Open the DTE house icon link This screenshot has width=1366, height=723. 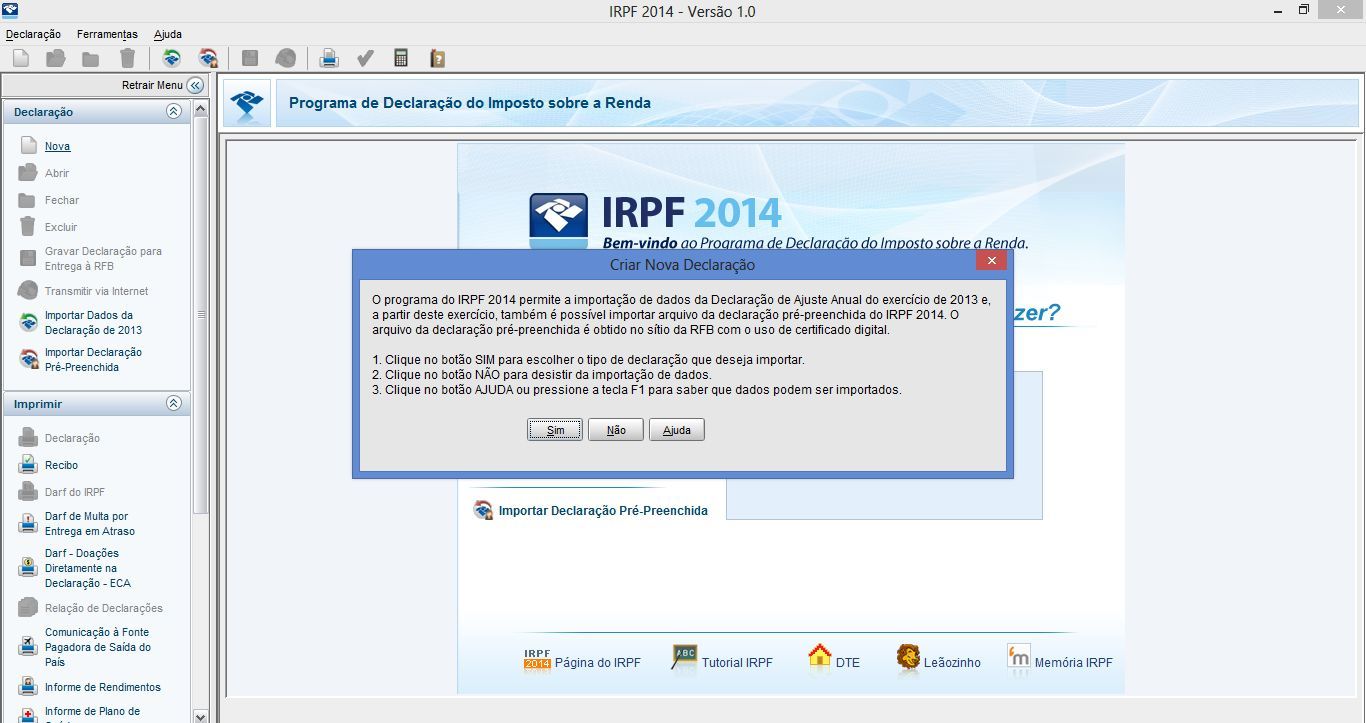tap(819, 657)
